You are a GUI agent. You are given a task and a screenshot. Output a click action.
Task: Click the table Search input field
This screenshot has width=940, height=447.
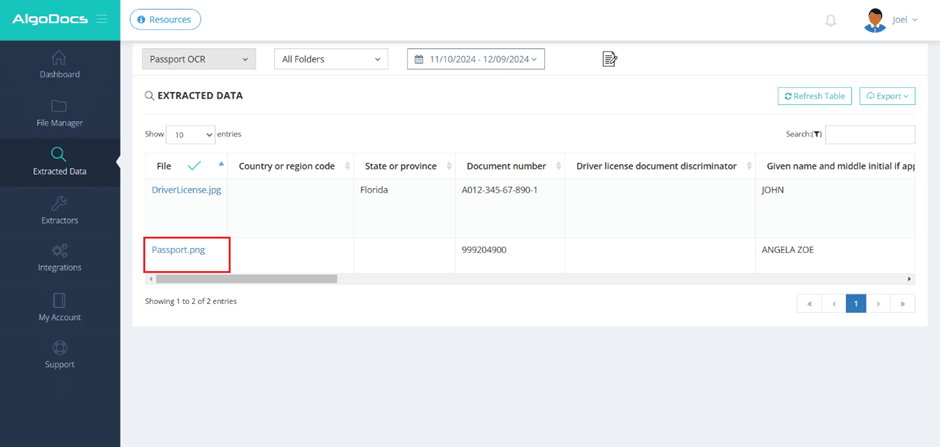(x=869, y=134)
